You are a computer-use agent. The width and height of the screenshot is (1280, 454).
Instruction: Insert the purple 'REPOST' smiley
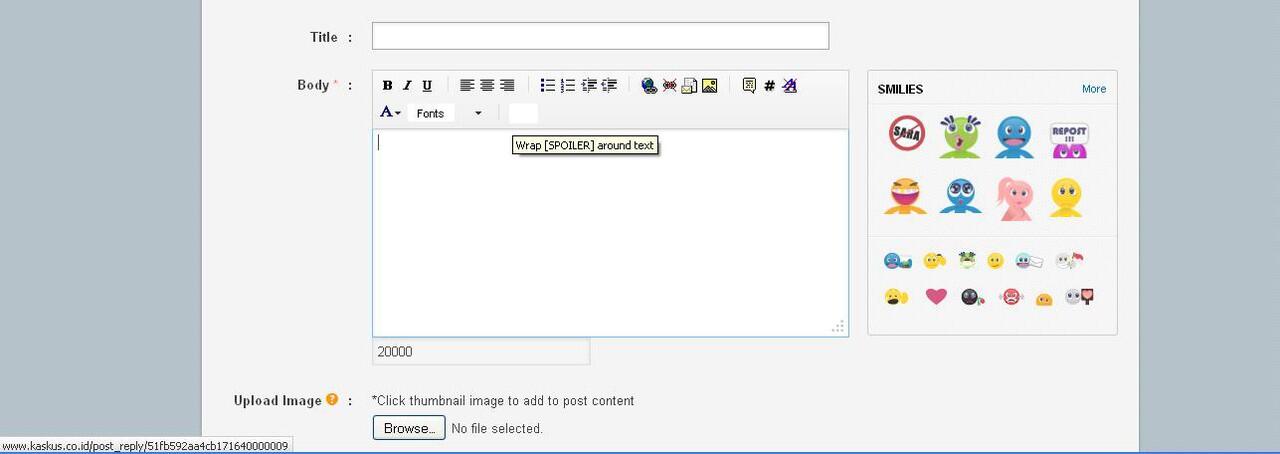point(1068,140)
